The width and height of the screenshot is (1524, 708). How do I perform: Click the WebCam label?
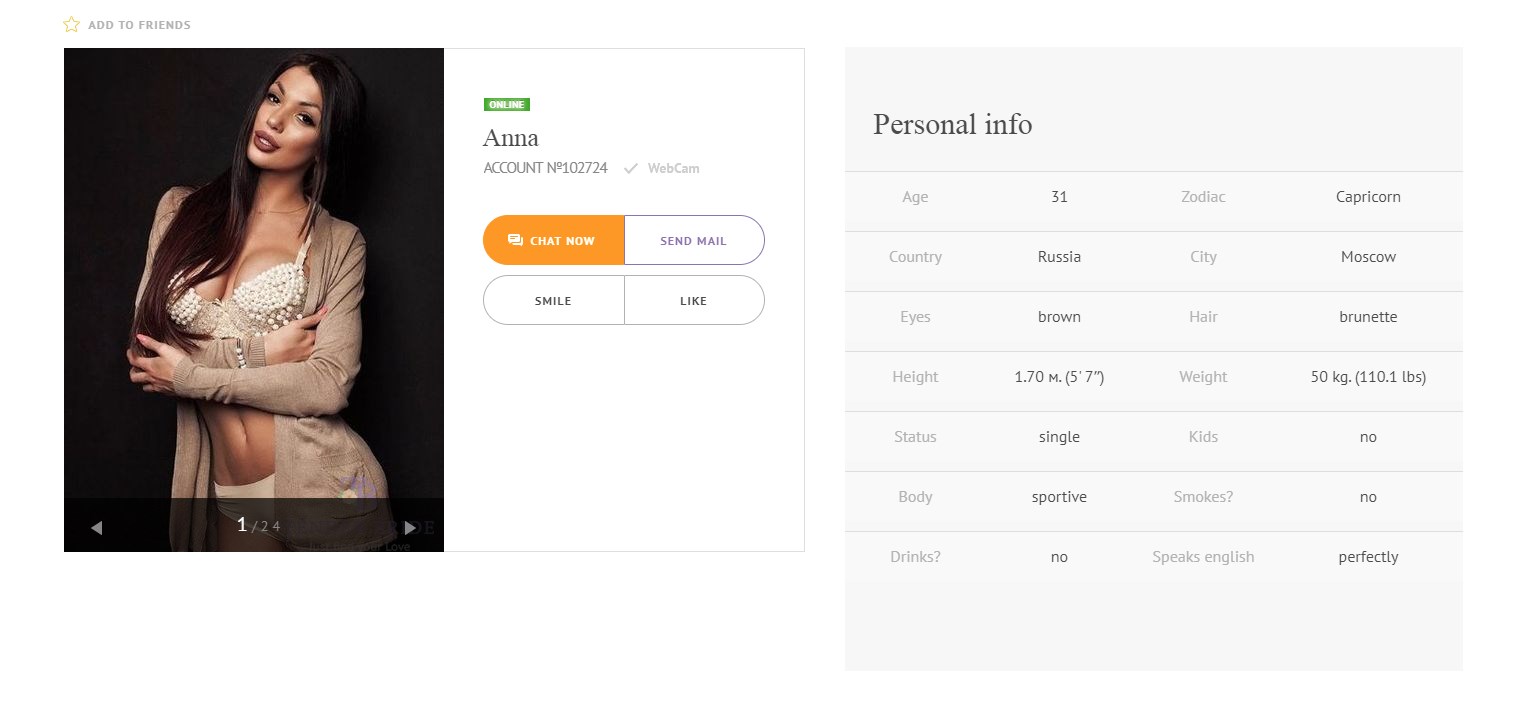(673, 168)
